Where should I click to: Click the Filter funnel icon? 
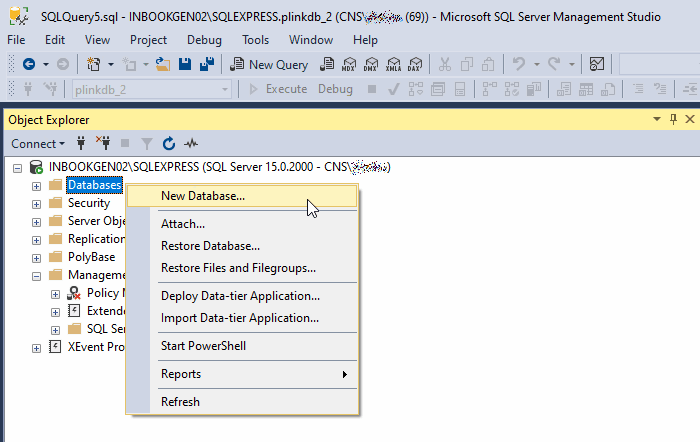coord(146,144)
